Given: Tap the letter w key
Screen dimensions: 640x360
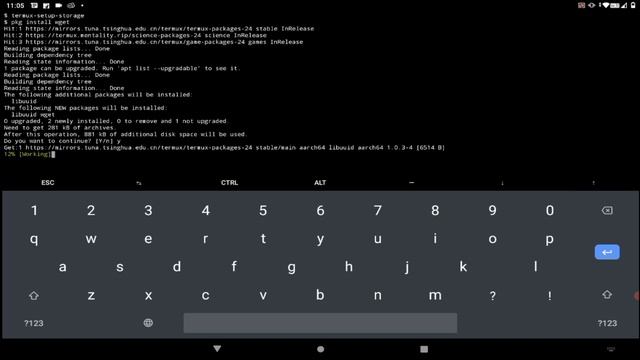Looking at the screenshot, I should (x=91, y=239).
